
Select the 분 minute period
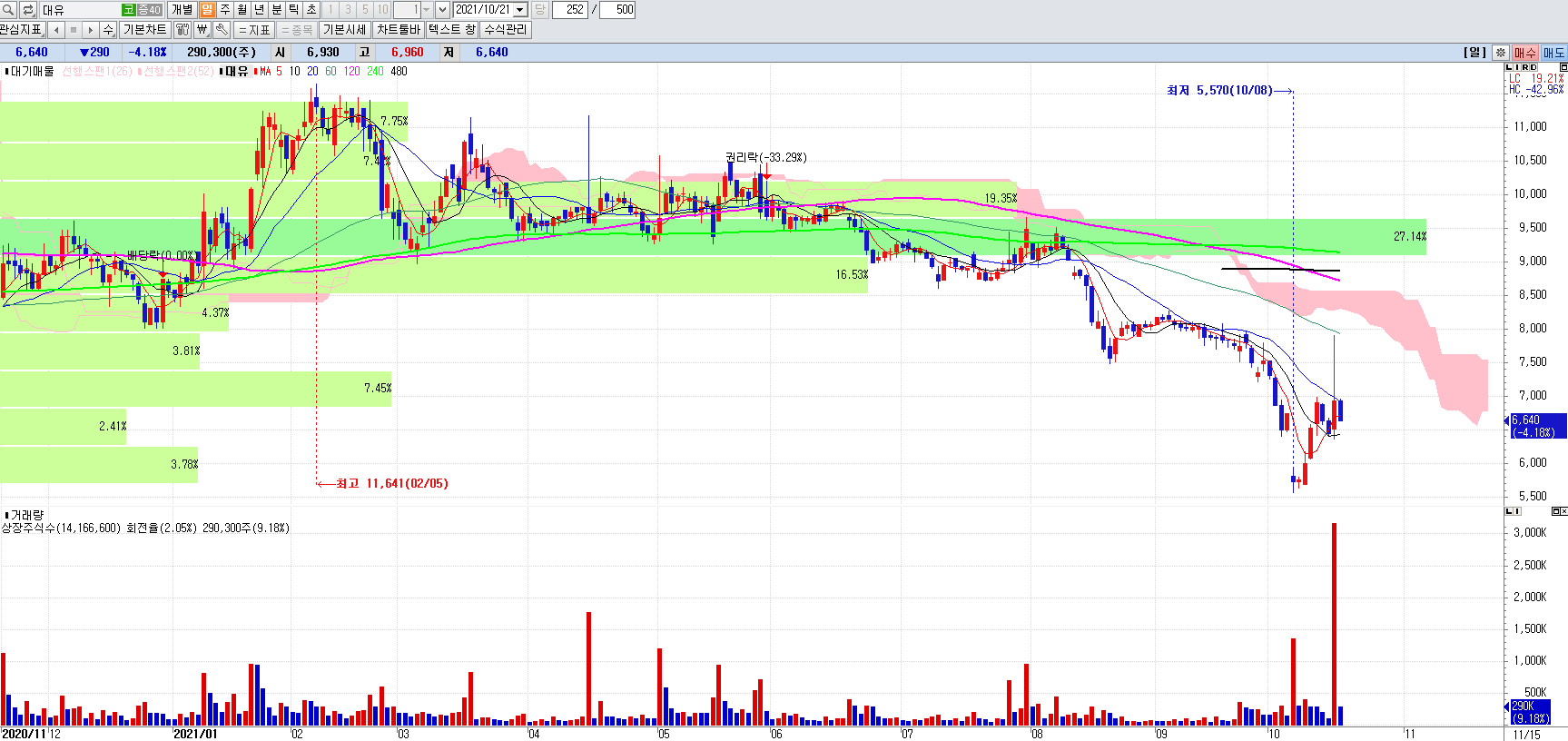click(276, 9)
